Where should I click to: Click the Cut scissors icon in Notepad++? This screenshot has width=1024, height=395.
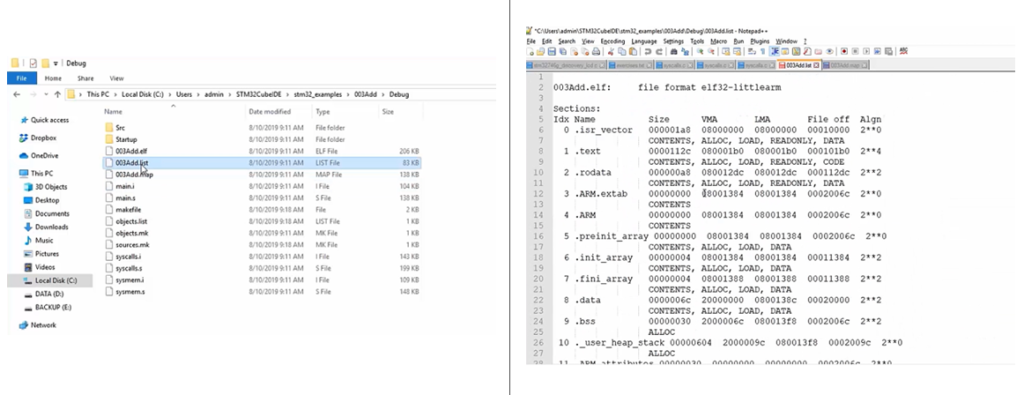pos(611,51)
